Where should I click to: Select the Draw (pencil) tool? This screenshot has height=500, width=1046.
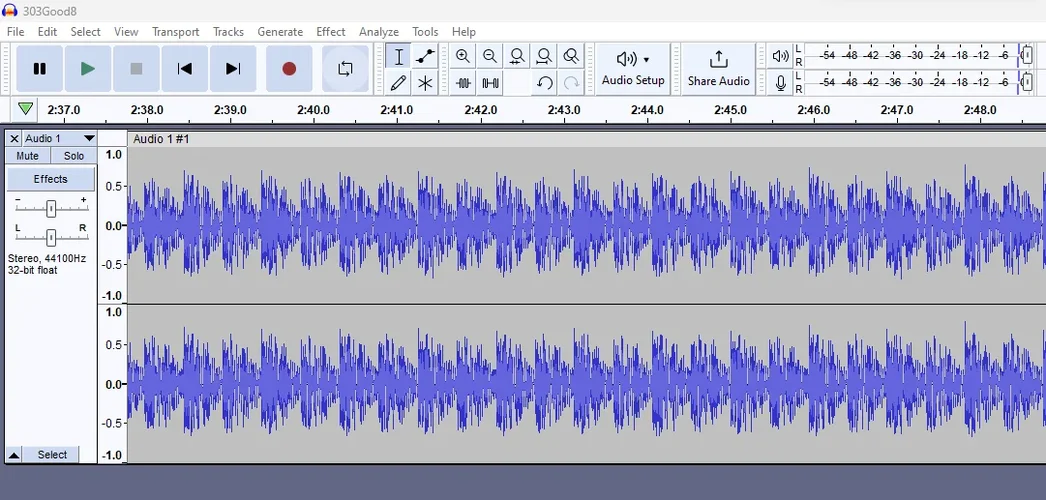pyautogui.click(x=398, y=83)
